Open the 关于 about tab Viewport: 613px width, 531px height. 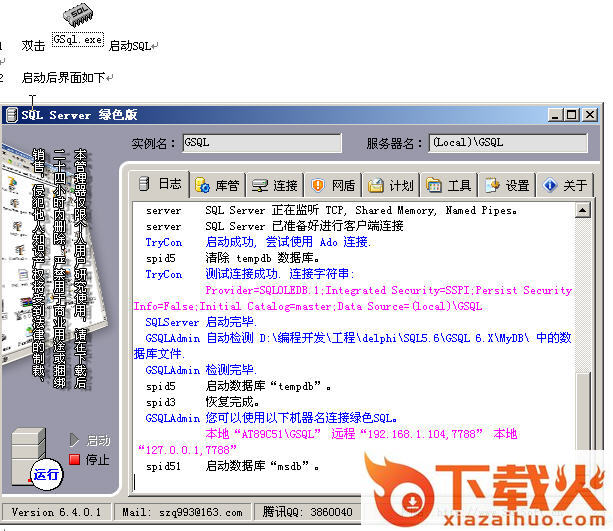pyautogui.click(x=565, y=185)
